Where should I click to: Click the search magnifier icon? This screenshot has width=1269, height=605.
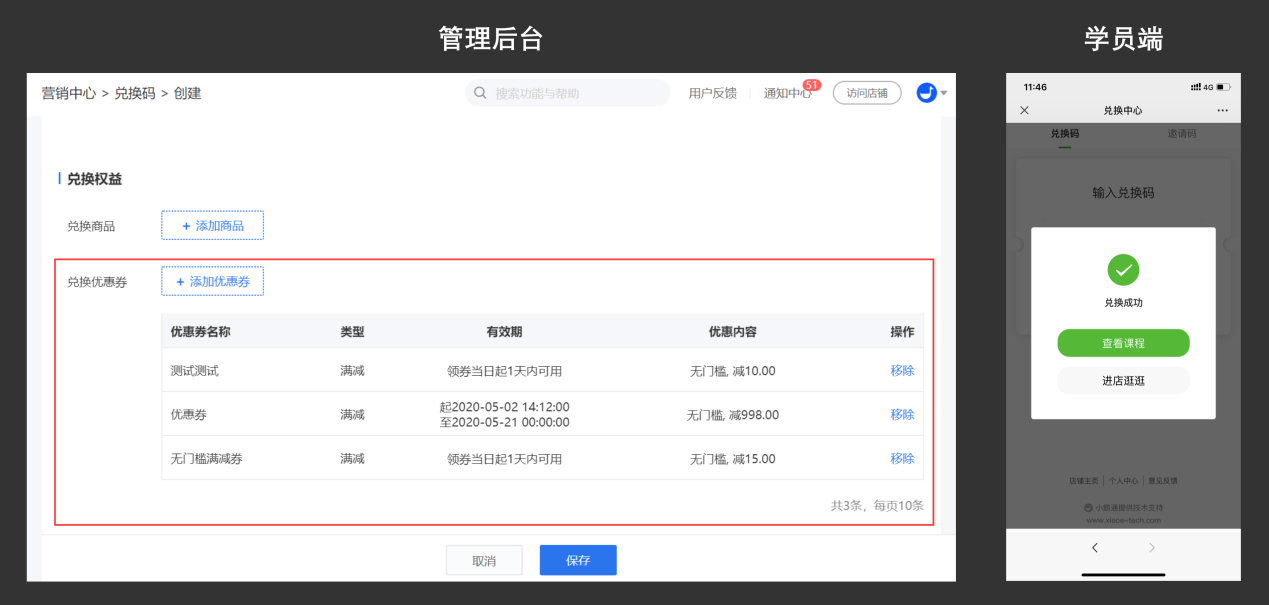click(x=480, y=93)
